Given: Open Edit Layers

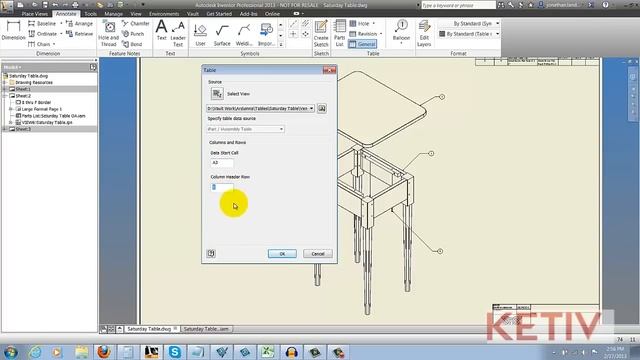Looking at the screenshot, I should 424,33.
